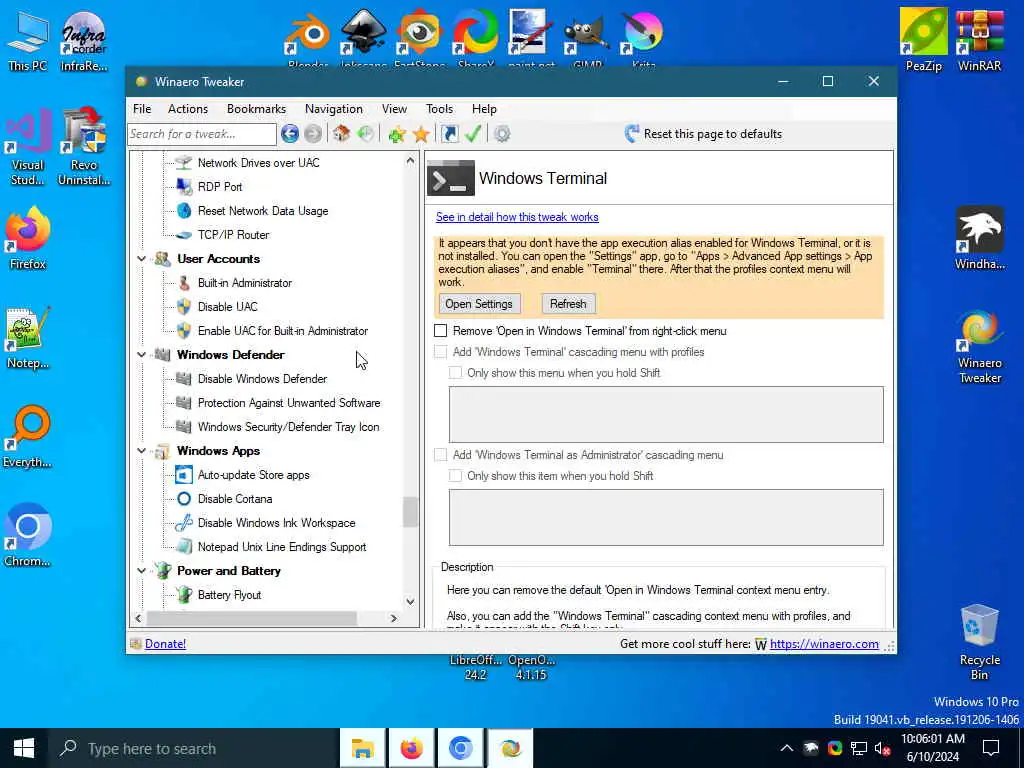Viewport: 1024px width, 768px height.
Task: Open bookmarks with the yellow star icon
Action: [x=421, y=134]
